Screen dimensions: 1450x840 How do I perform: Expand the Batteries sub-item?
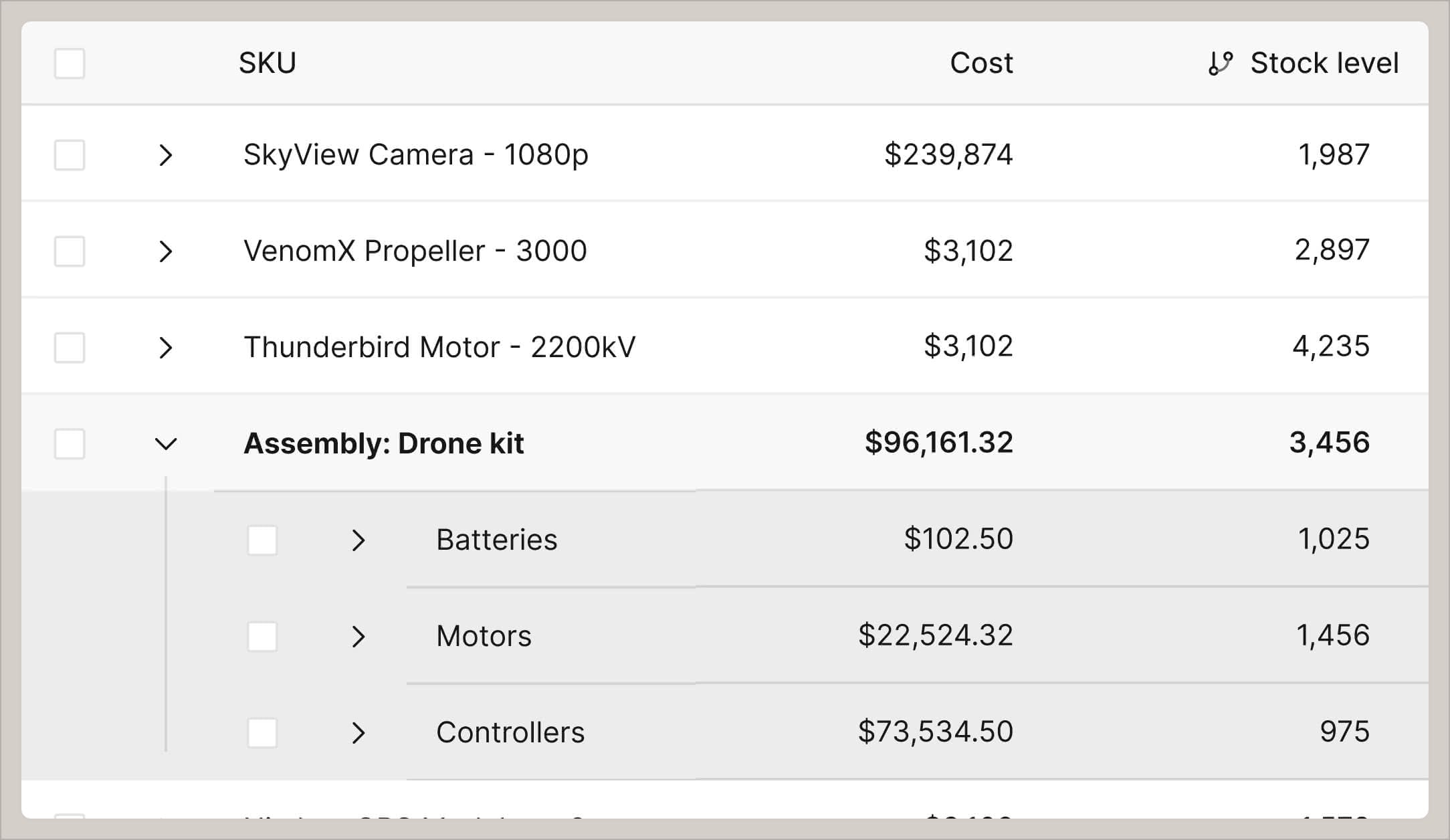(359, 539)
